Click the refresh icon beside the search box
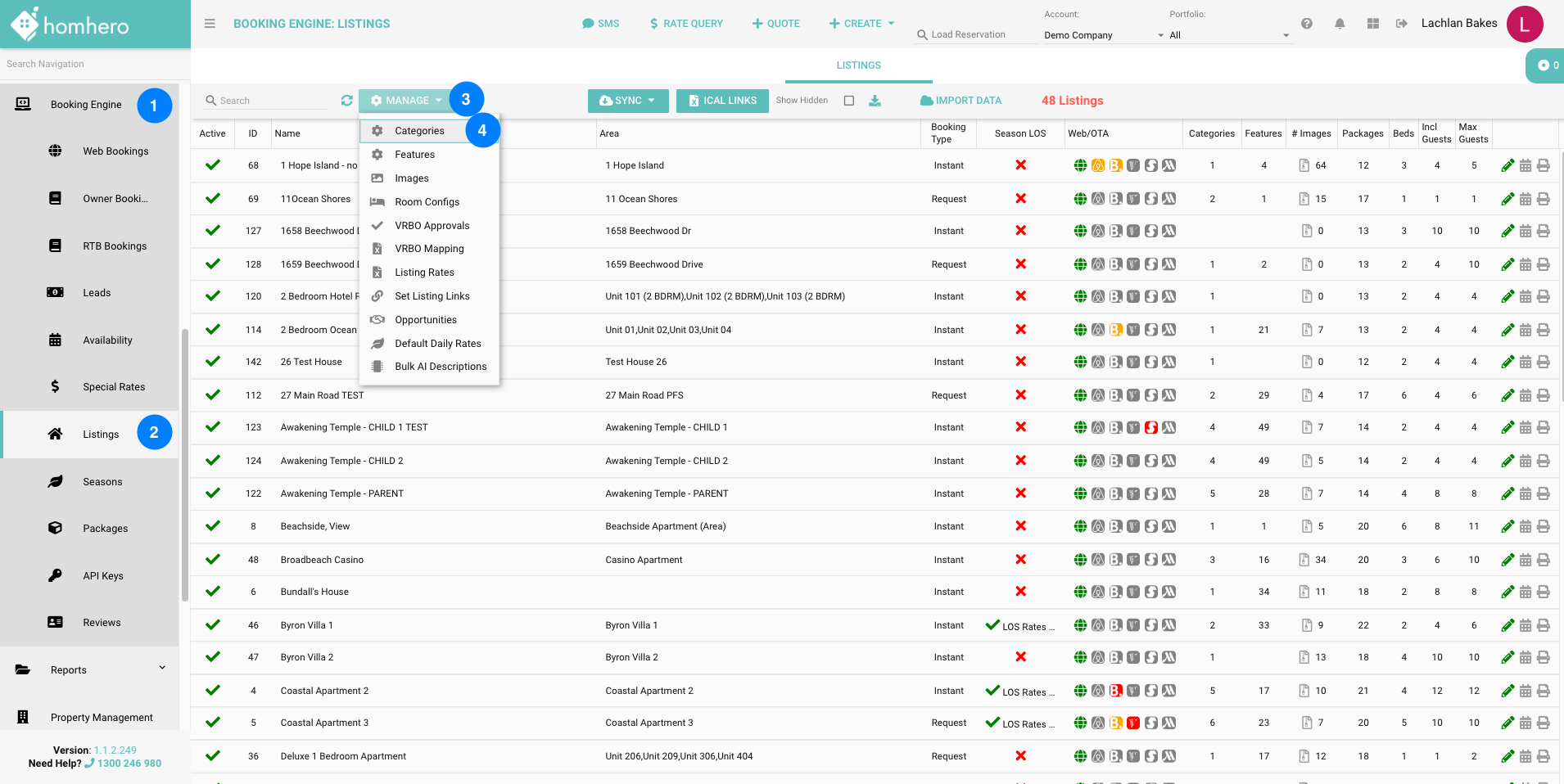Image resolution: width=1564 pixels, height=784 pixels. pyautogui.click(x=347, y=101)
